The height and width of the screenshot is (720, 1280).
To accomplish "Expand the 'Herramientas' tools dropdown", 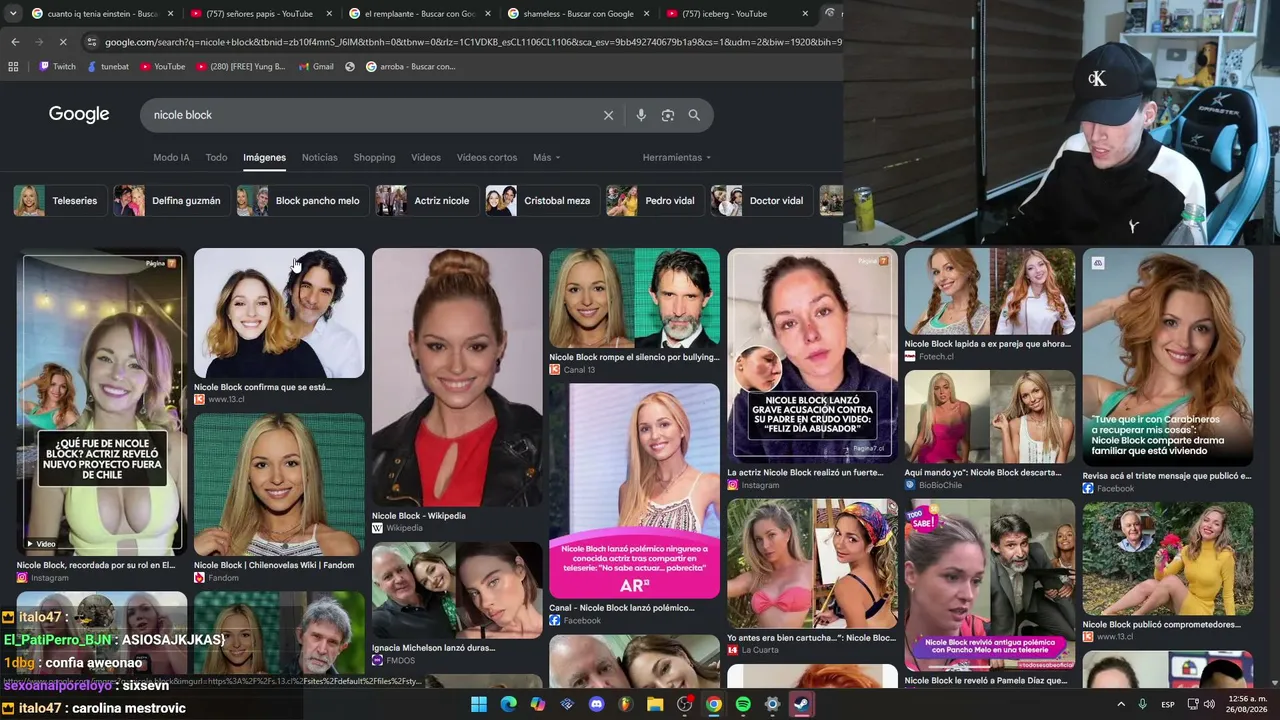I will [x=677, y=157].
